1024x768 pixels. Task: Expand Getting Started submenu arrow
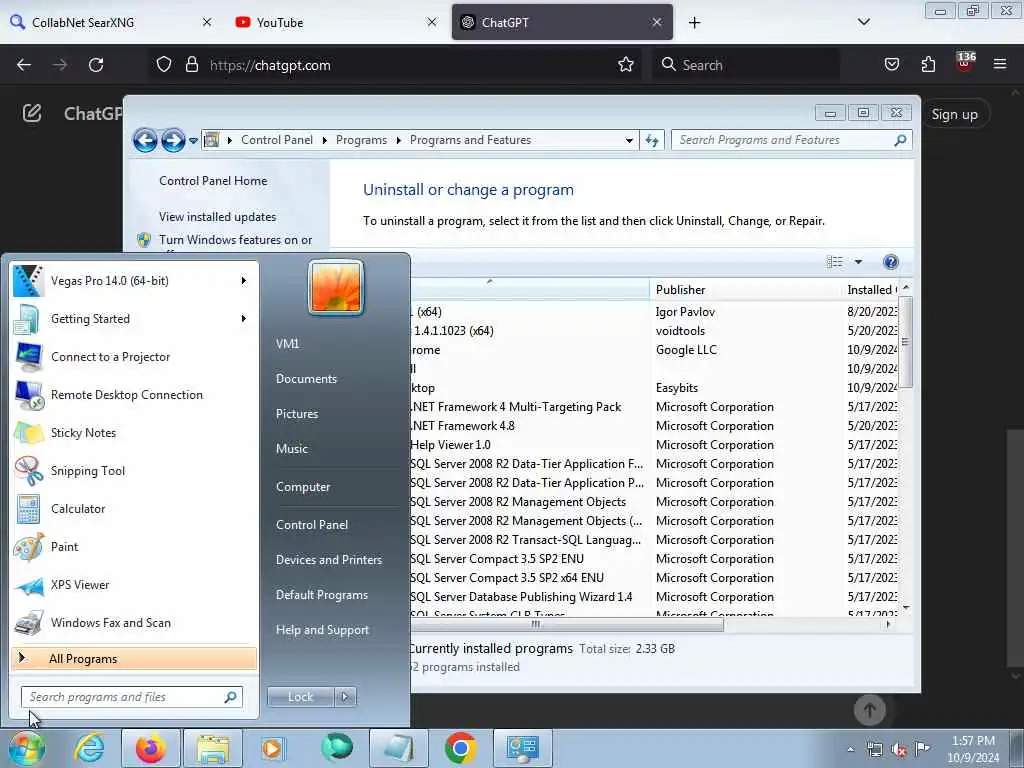click(244, 319)
